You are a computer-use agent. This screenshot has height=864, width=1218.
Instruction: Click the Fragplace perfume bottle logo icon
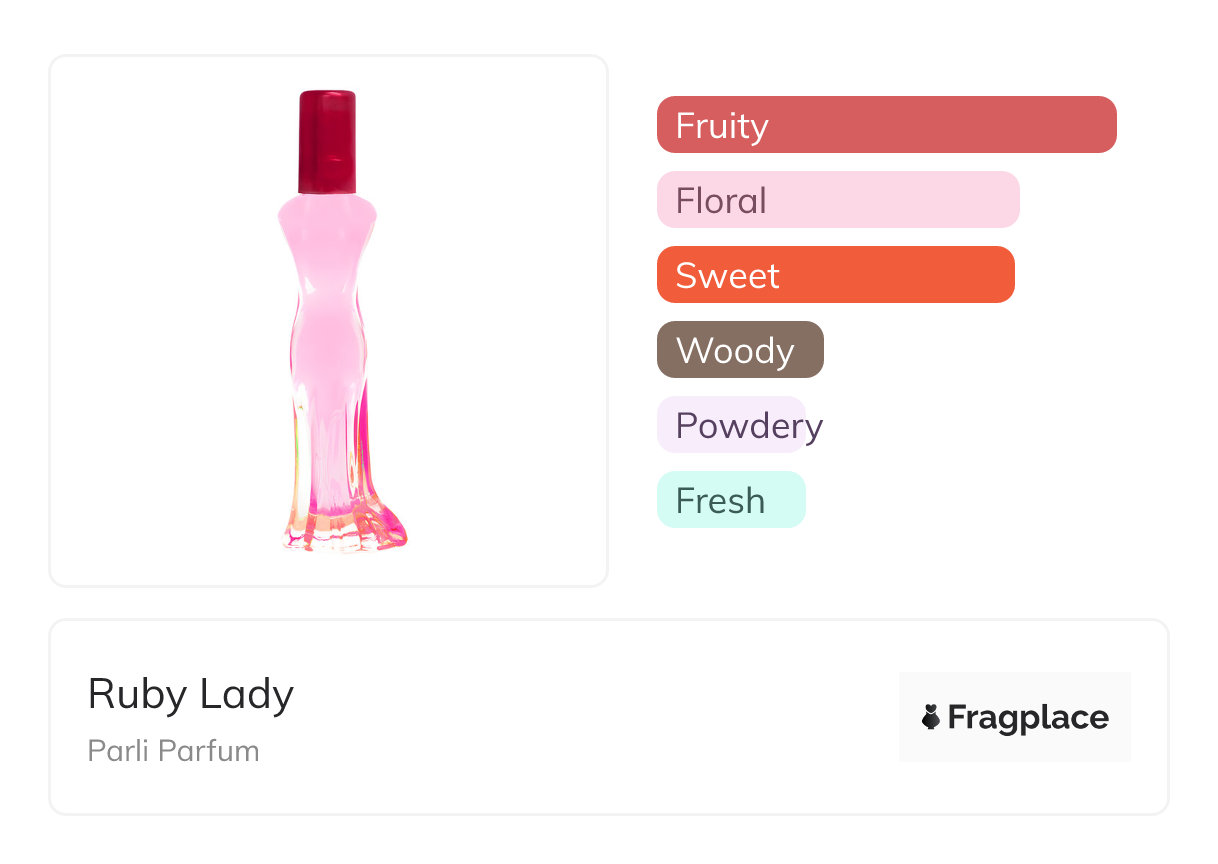click(x=931, y=717)
